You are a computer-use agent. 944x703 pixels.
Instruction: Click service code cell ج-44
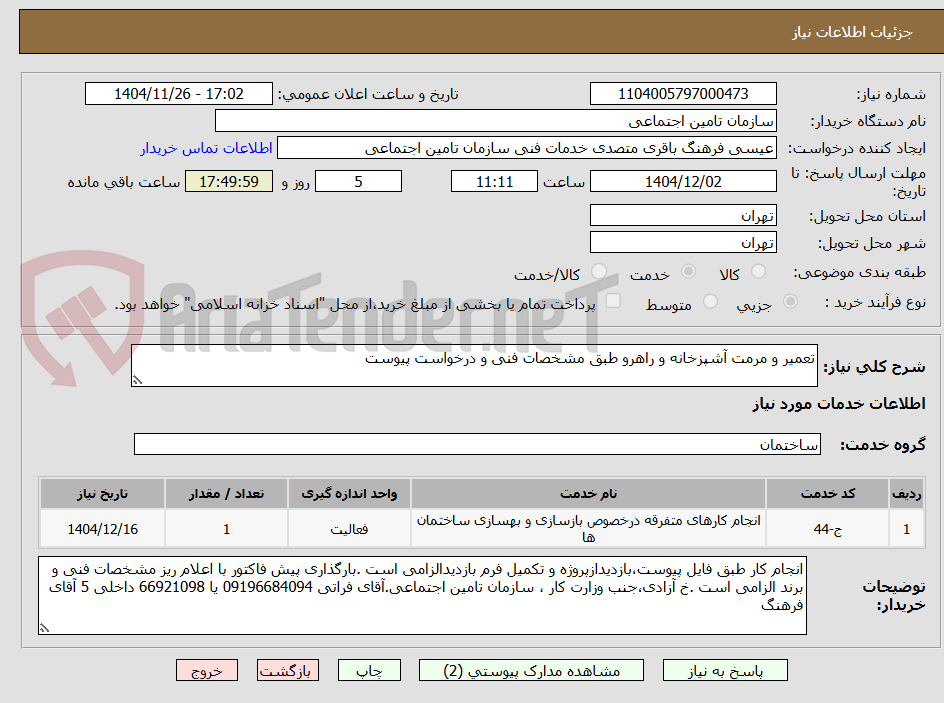click(x=828, y=528)
